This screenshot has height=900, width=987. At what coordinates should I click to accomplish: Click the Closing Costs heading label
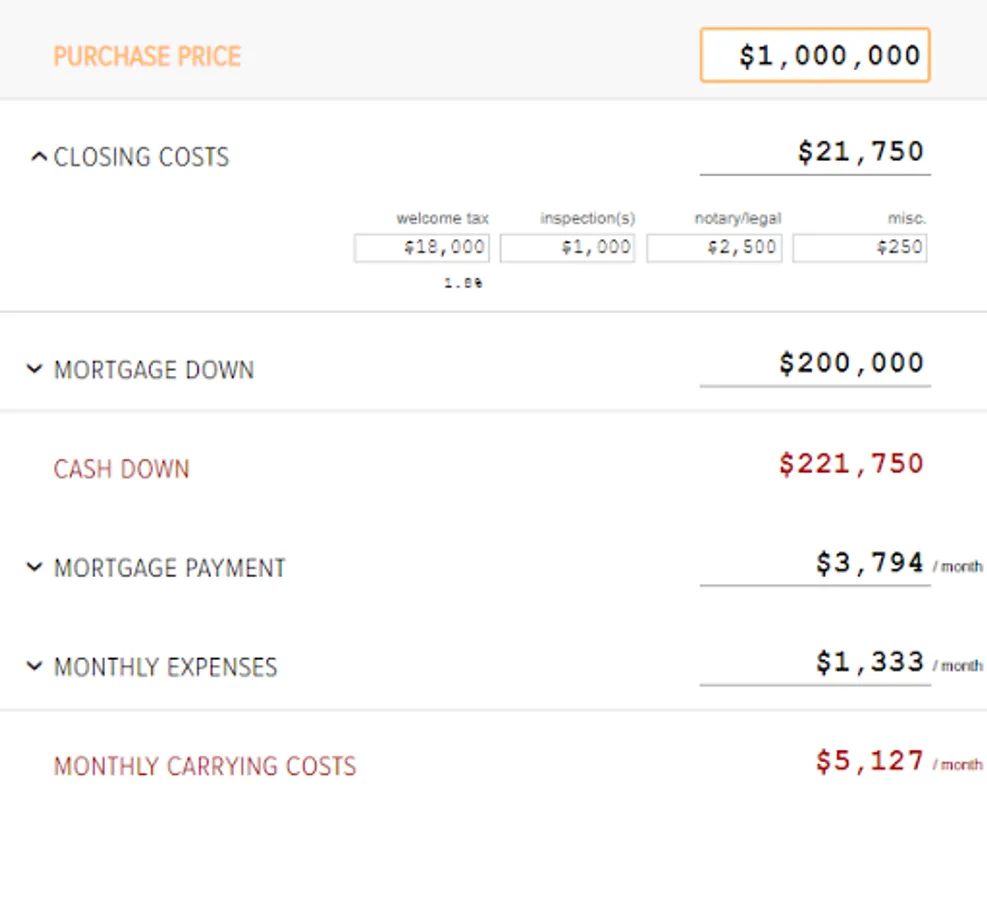click(x=141, y=157)
